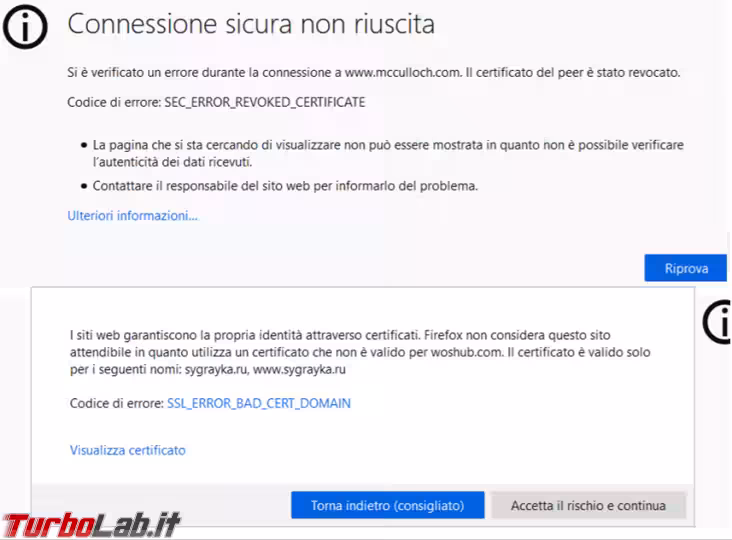Click the Riprova button
This screenshot has height=540, width=732.
685,268
